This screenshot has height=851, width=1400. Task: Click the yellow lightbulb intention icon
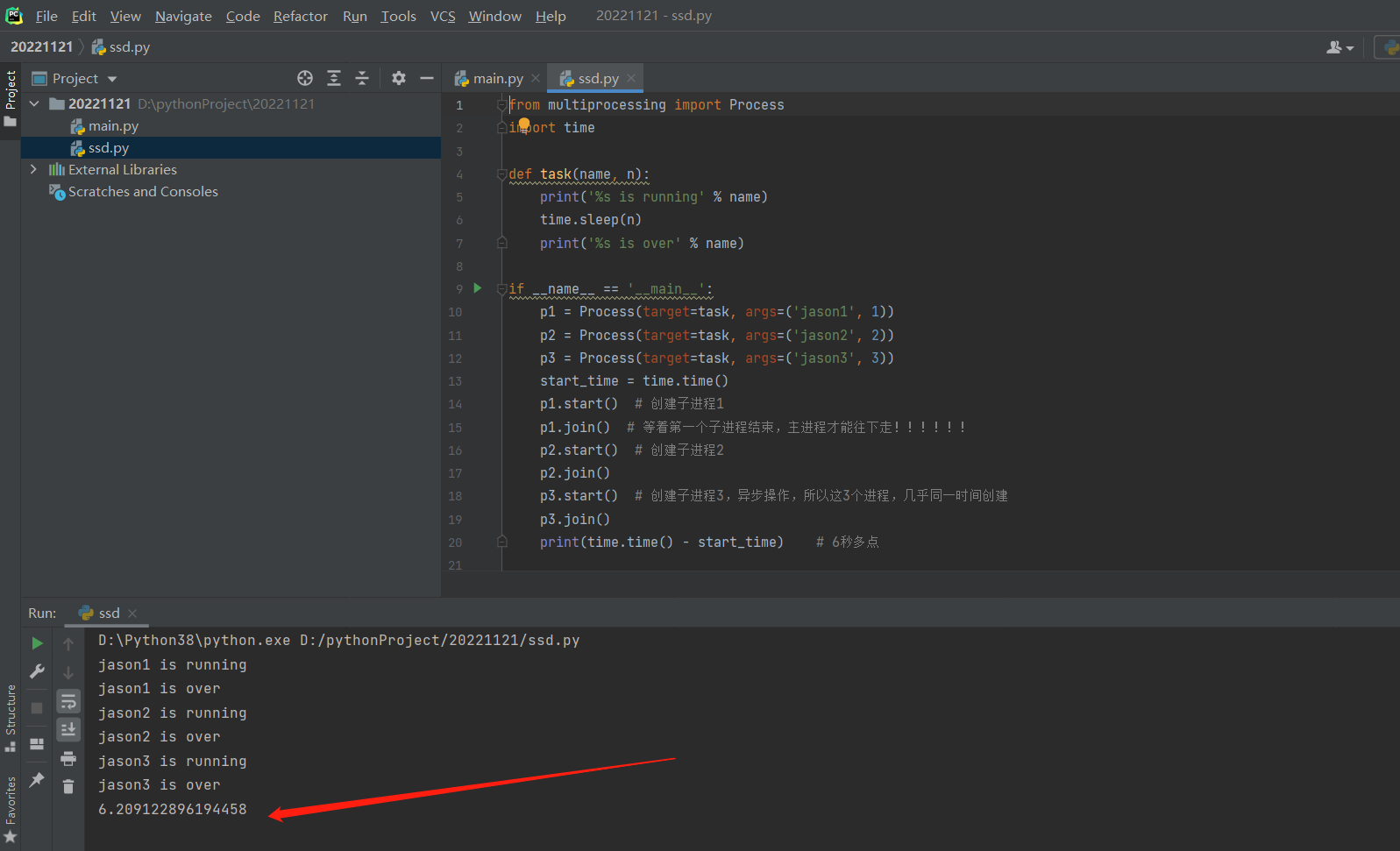pos(524,124)
